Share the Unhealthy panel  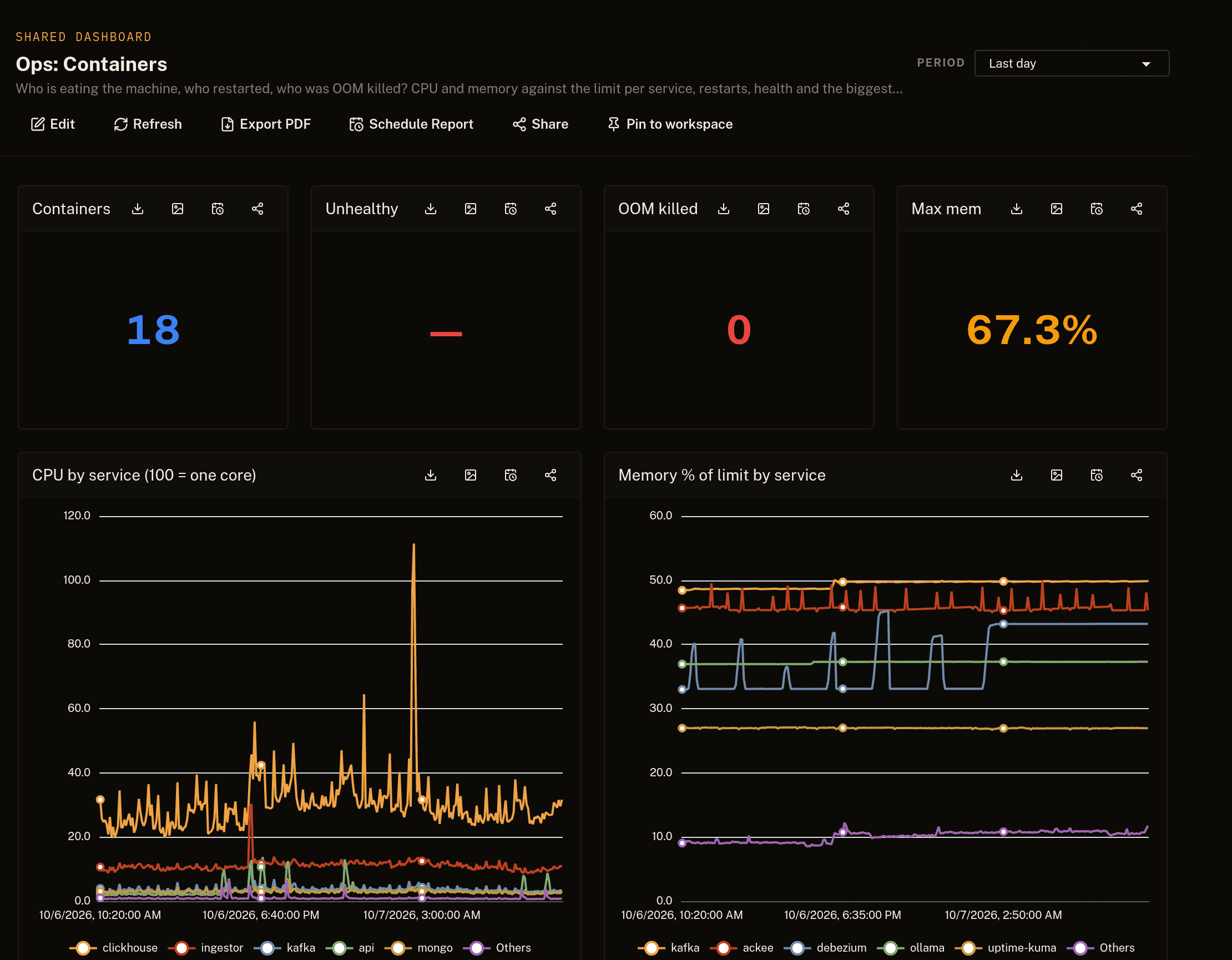pos(551,209)
